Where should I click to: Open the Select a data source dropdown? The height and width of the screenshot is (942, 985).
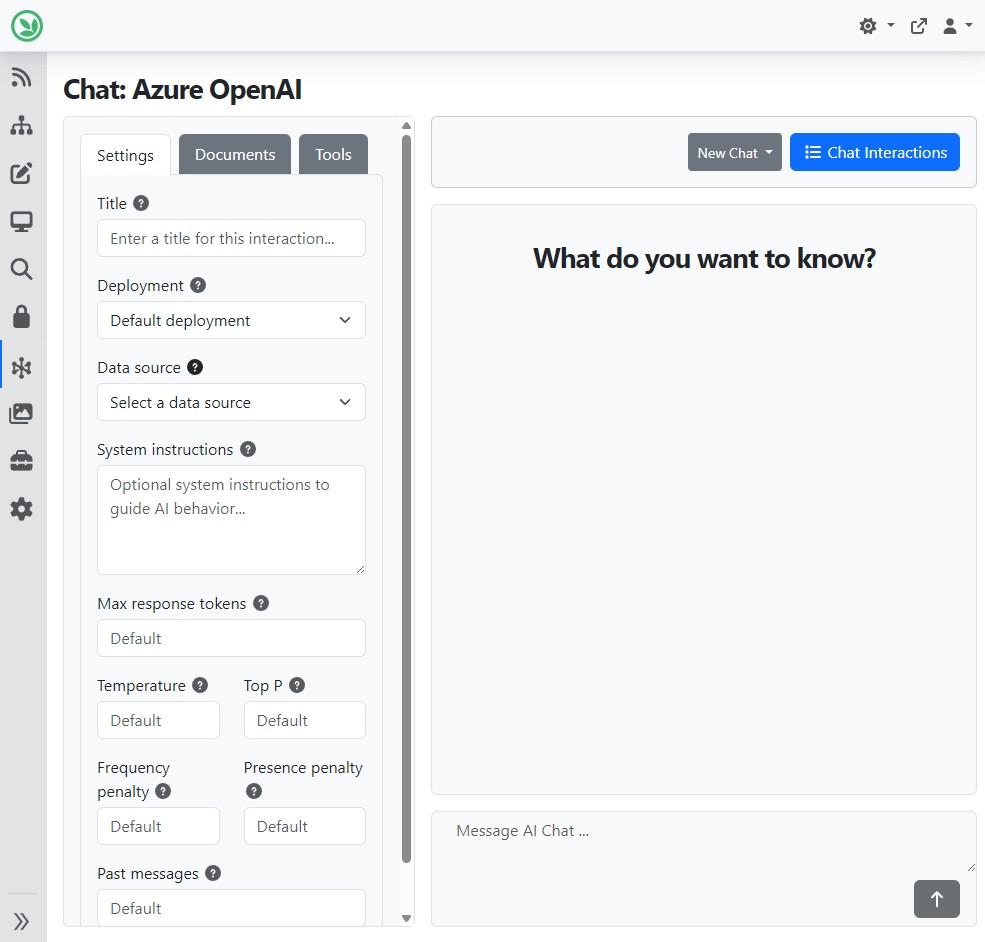click(x=231, y=402)
